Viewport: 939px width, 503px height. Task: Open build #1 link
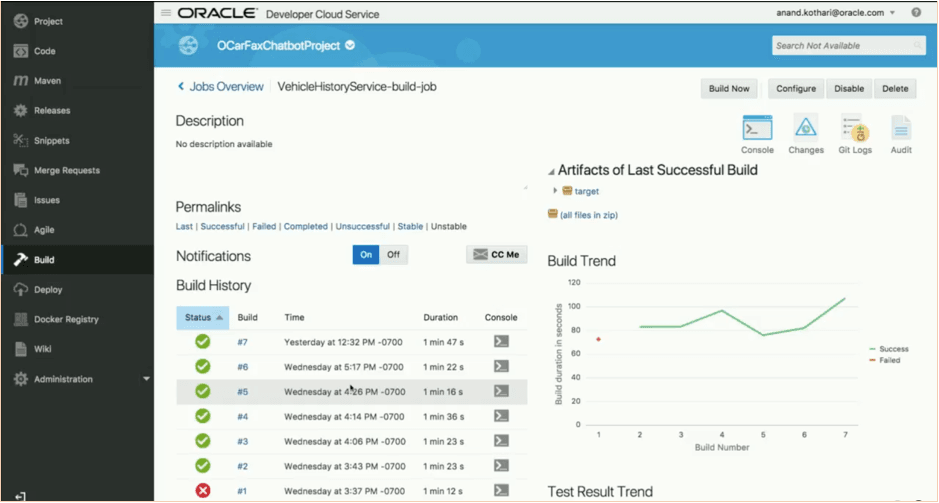click(x=242, y=491)
